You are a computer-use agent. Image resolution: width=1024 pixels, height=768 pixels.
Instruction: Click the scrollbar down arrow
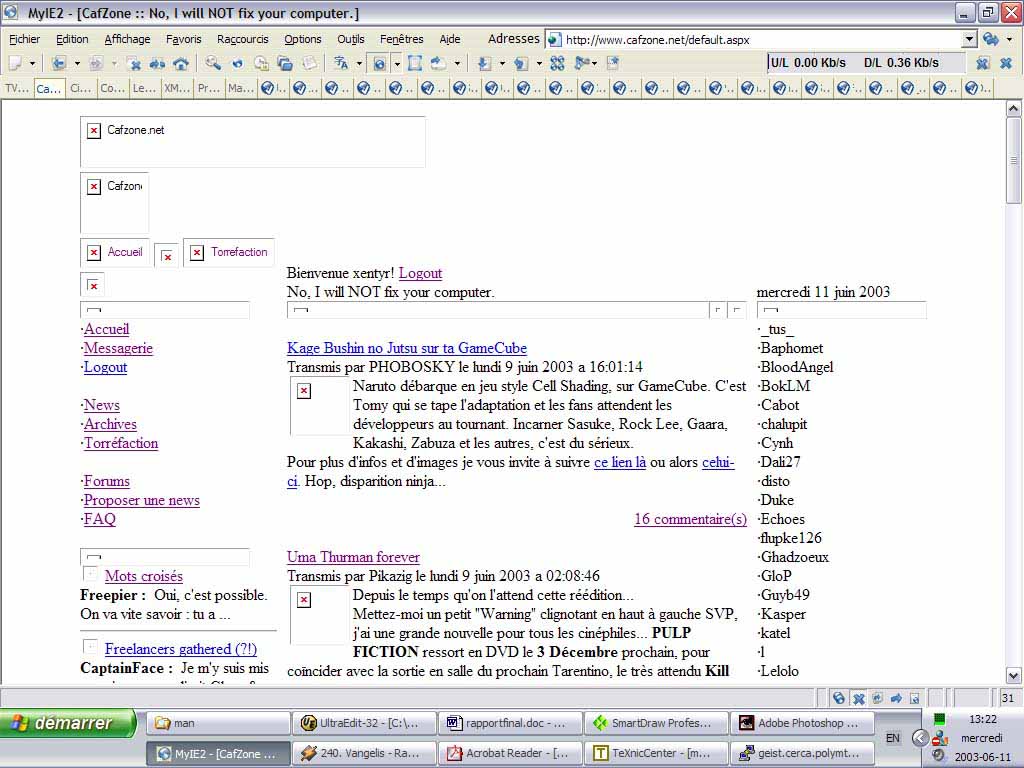point(1013,676)
